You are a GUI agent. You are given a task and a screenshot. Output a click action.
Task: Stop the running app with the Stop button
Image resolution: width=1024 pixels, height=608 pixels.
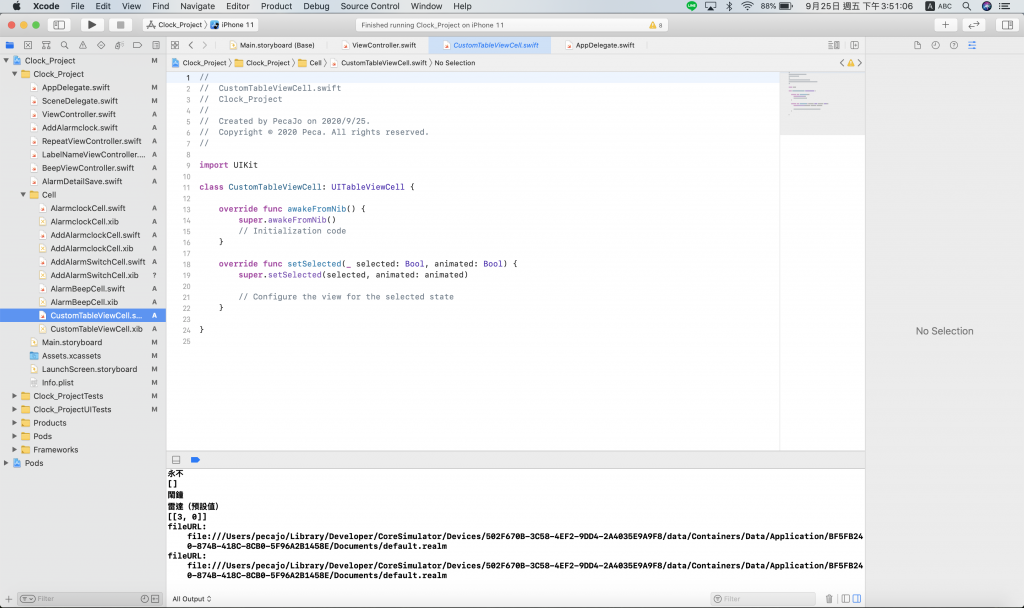pos(120,25)
